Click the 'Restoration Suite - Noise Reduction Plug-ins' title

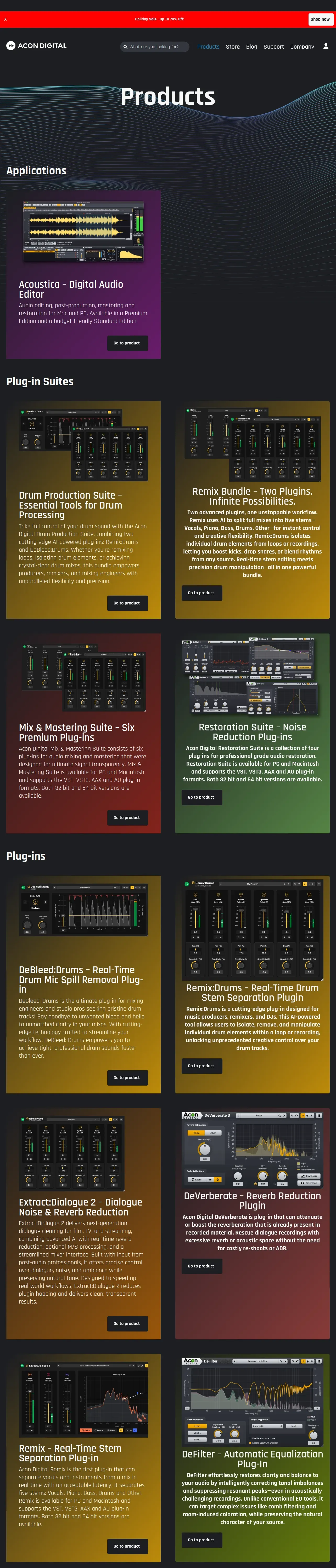click(253, 732)
